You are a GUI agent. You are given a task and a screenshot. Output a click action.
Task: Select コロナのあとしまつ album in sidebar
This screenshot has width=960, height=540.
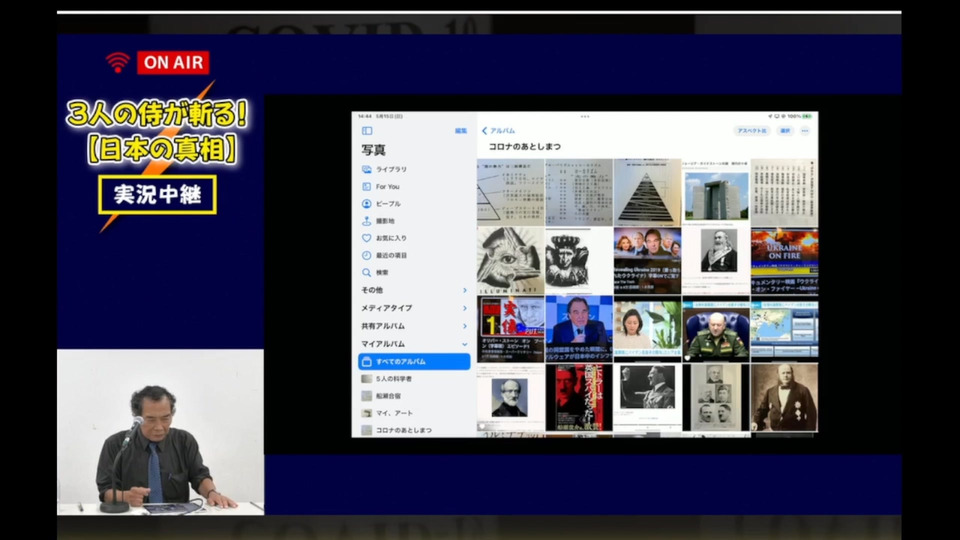point(414,430)
